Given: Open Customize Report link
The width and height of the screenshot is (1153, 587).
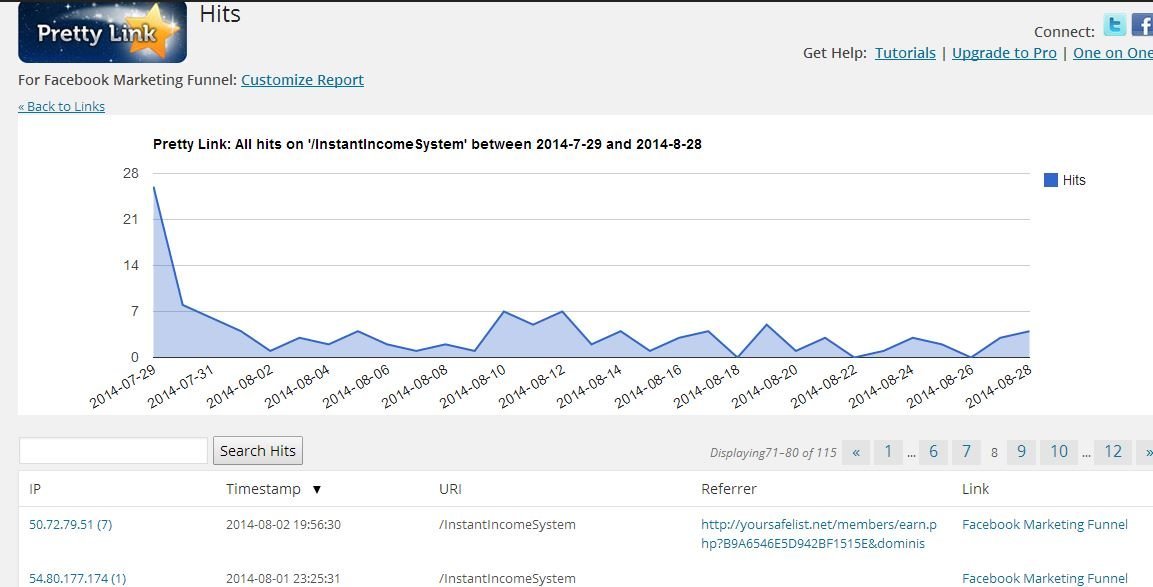Looking at the screenshot, I should (302, 80).
